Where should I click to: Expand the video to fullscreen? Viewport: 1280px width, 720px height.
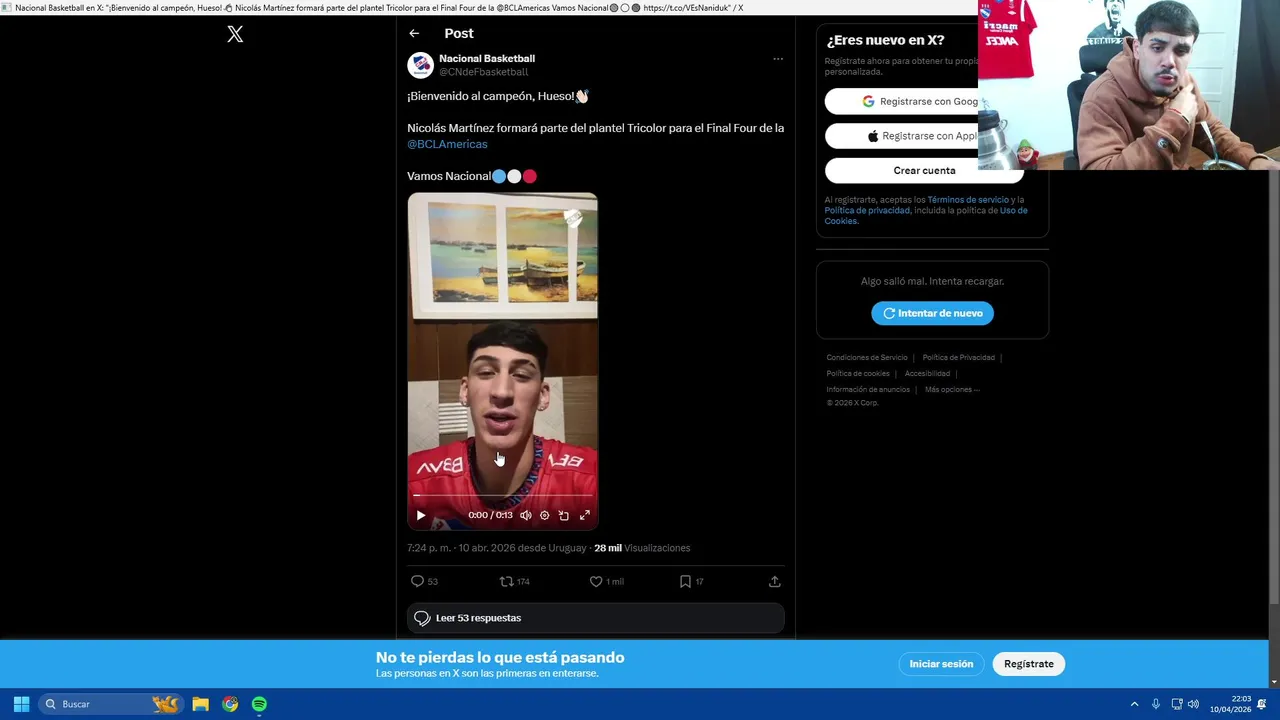coord(585,515)
